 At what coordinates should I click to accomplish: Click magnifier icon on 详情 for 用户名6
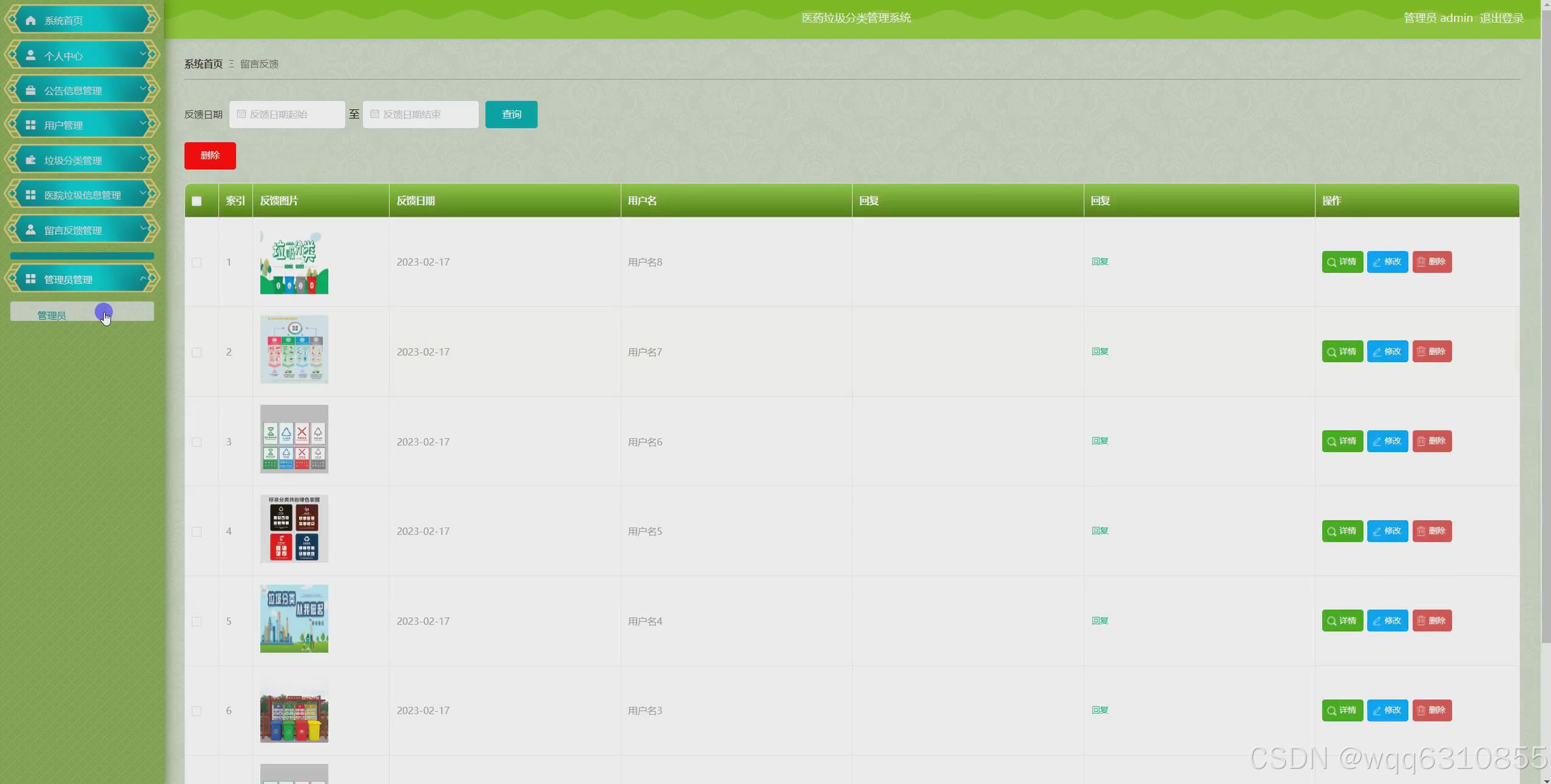click(x=1332, y=441)
